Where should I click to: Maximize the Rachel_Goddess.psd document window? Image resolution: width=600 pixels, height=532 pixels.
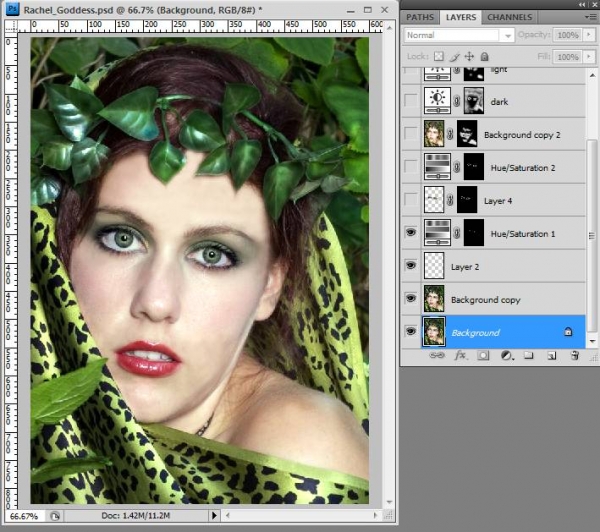tap(368, 10)
